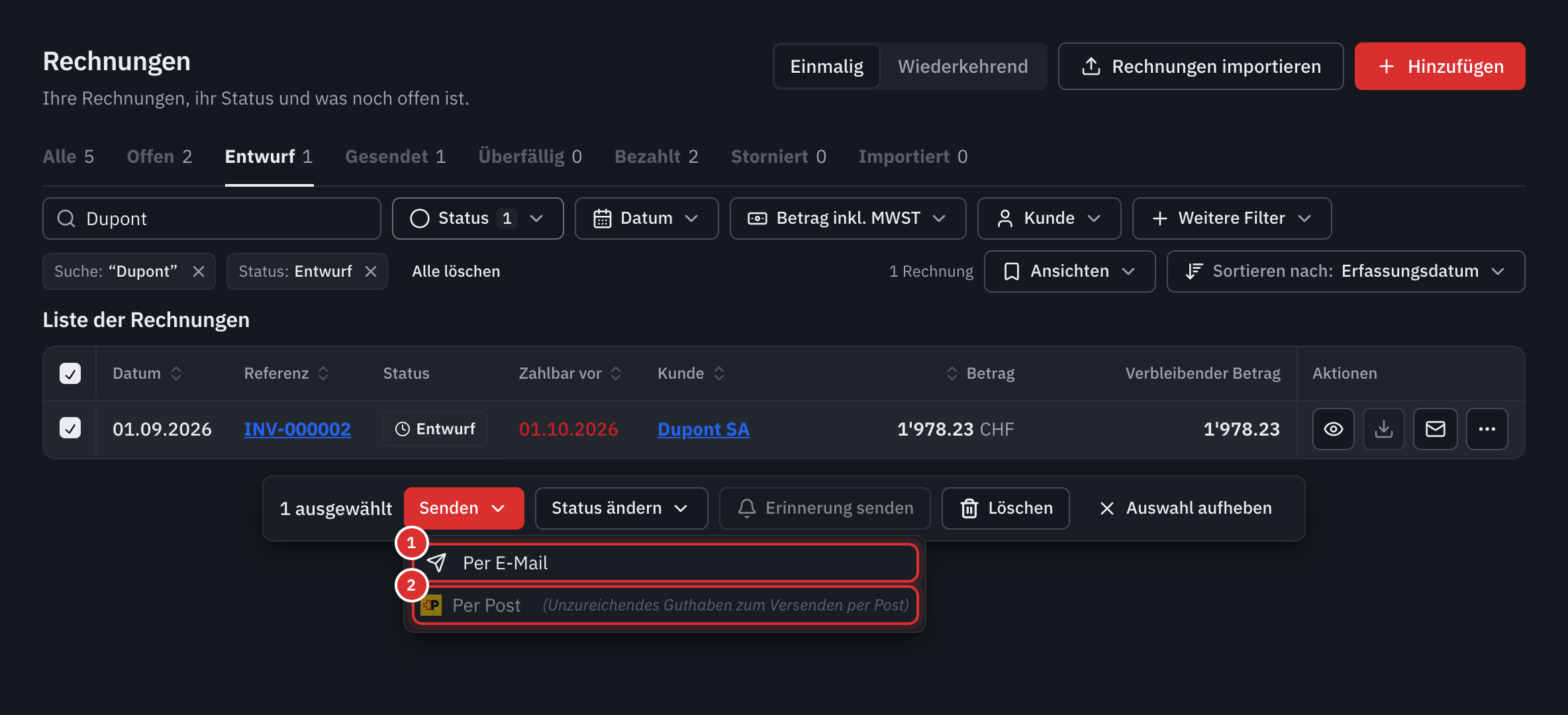This screenshot has width=1568, height=715.
Task: Switch invoice type to Wiederkehrend
Action: point(963,66)
